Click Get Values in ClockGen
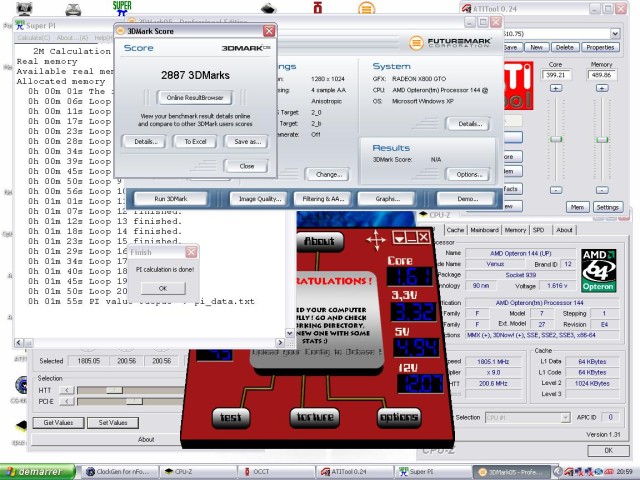This screenshot has width=640, height=480. 58,423
